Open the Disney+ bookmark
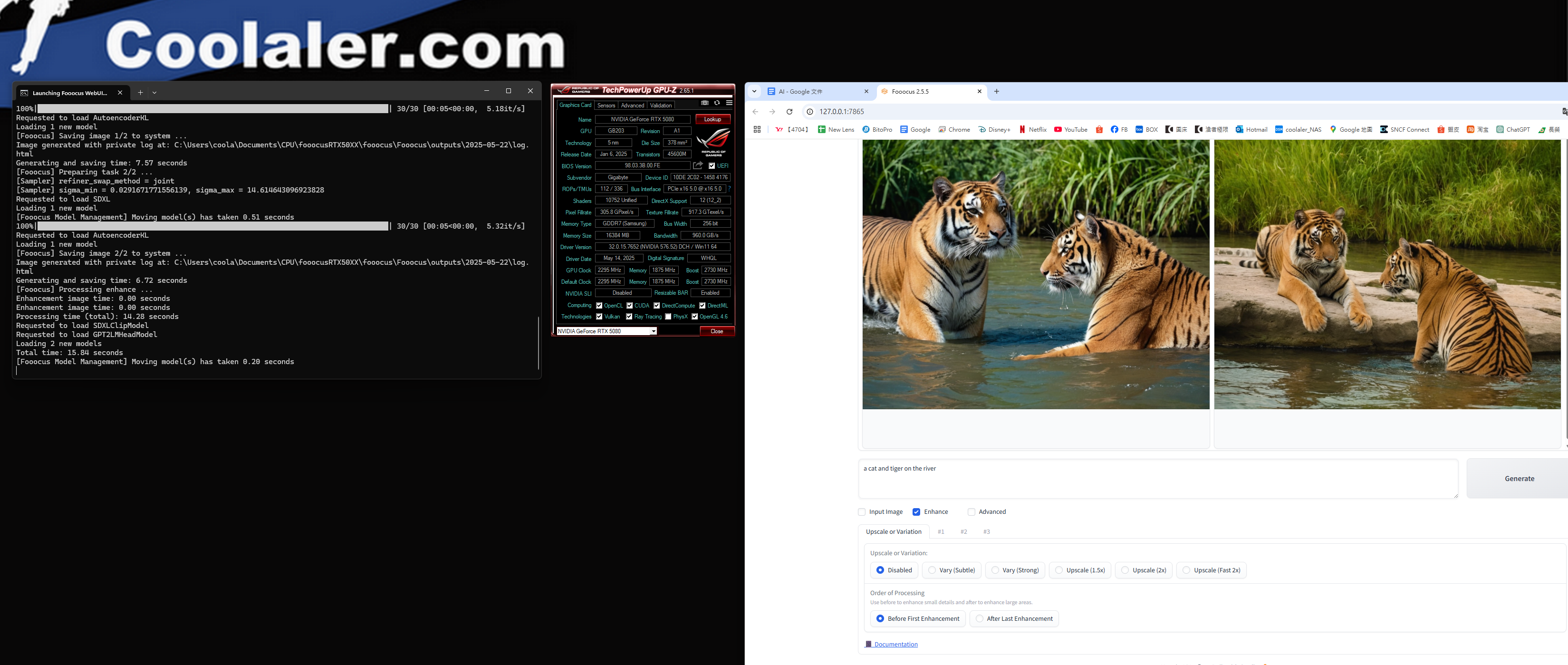The height and width of the screenshot is (665, 1568). coord(994,130)
